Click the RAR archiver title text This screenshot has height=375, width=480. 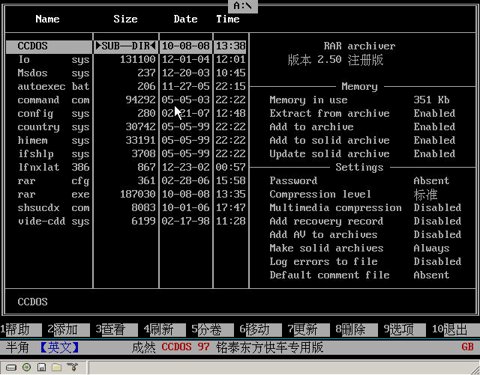(x=359, y=46)
